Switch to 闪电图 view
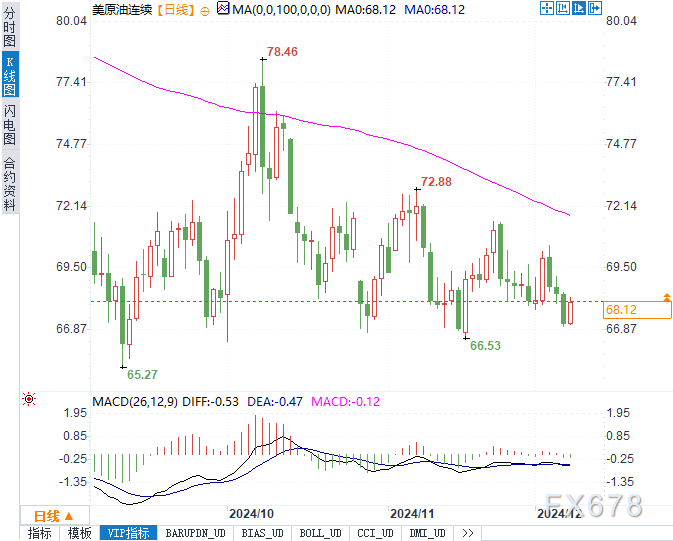Viewport: 673px width, 541px height. click(10, 125)
